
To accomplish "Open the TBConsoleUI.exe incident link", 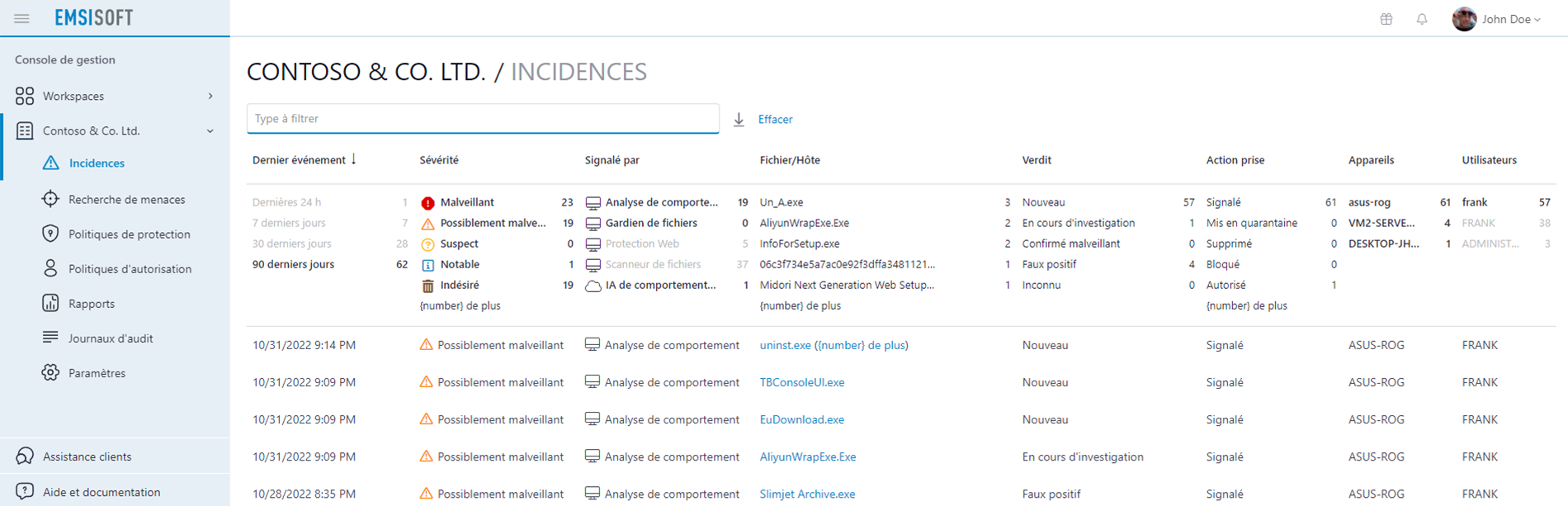I will pyautogui.click(x=801, y=382).
